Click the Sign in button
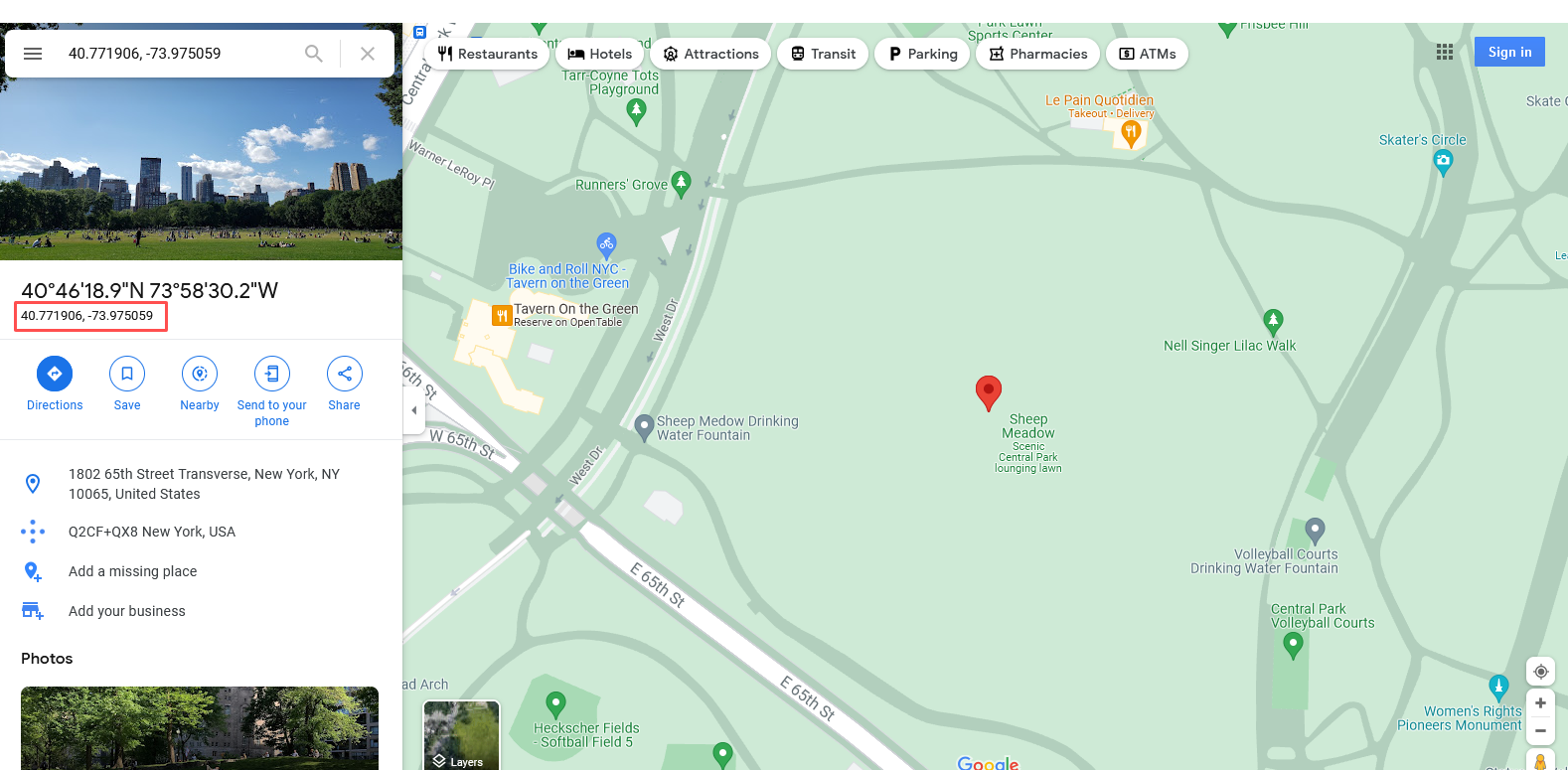The width and height of the screenshot is (1568, 770). (1509, 52)
